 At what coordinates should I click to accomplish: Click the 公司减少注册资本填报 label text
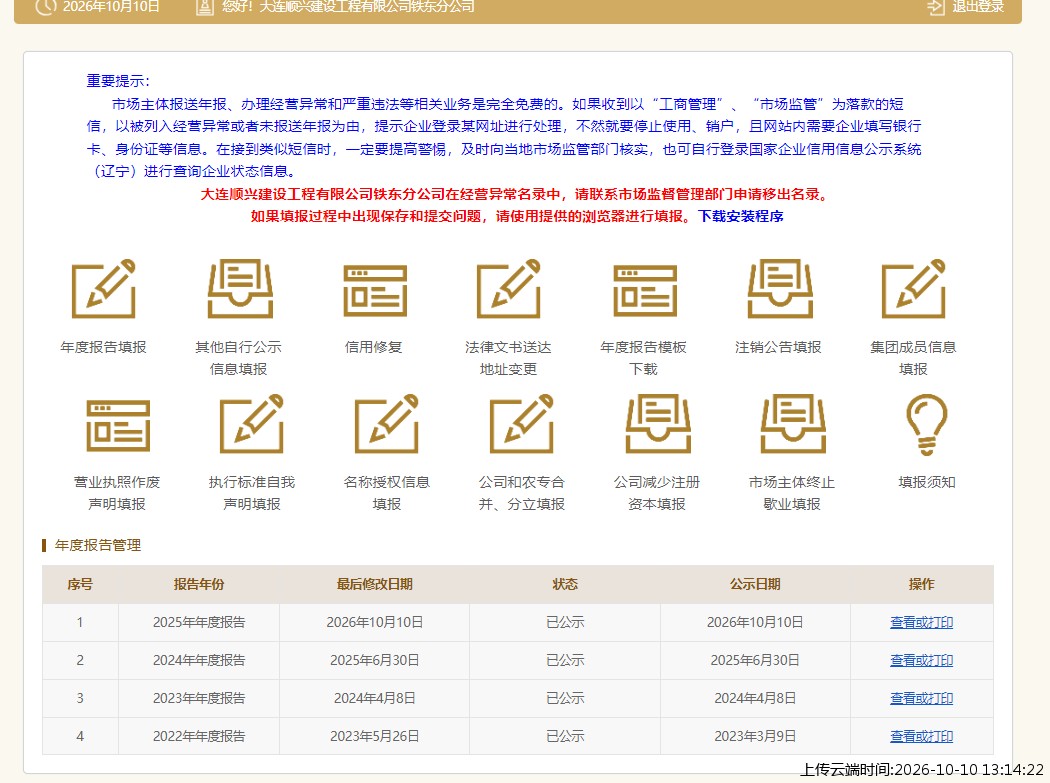657,493
